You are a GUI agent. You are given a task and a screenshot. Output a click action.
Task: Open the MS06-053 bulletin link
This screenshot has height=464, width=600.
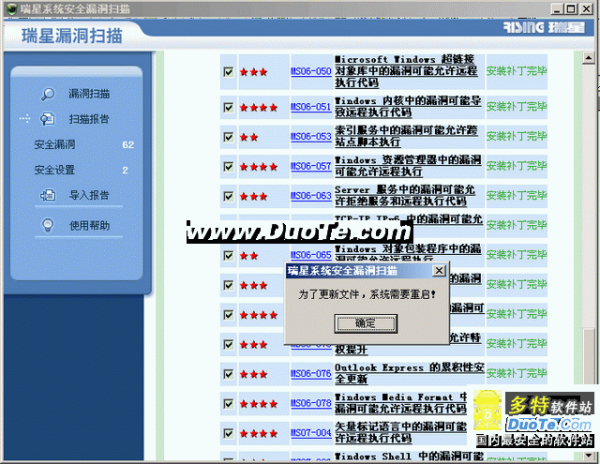[x=311, y=137]
